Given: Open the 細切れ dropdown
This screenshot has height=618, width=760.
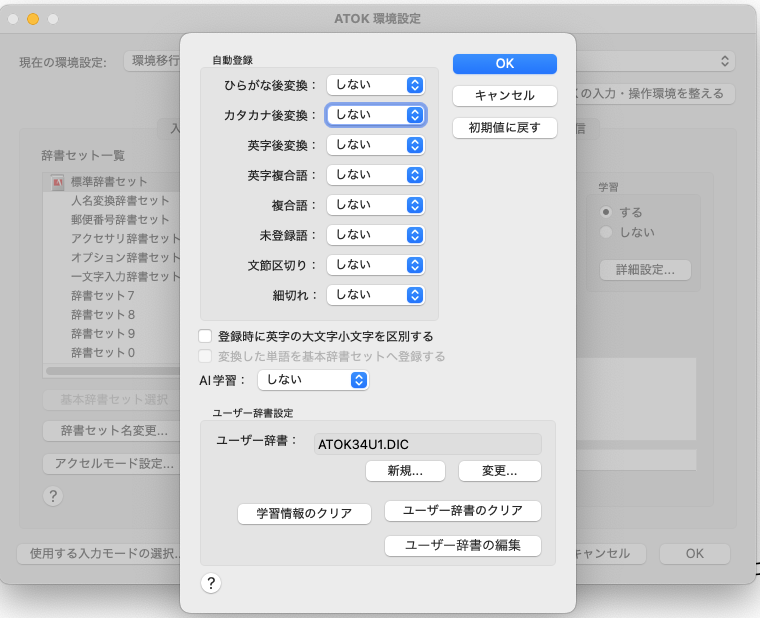Looking at the screenshot, I should click(376, 295).
